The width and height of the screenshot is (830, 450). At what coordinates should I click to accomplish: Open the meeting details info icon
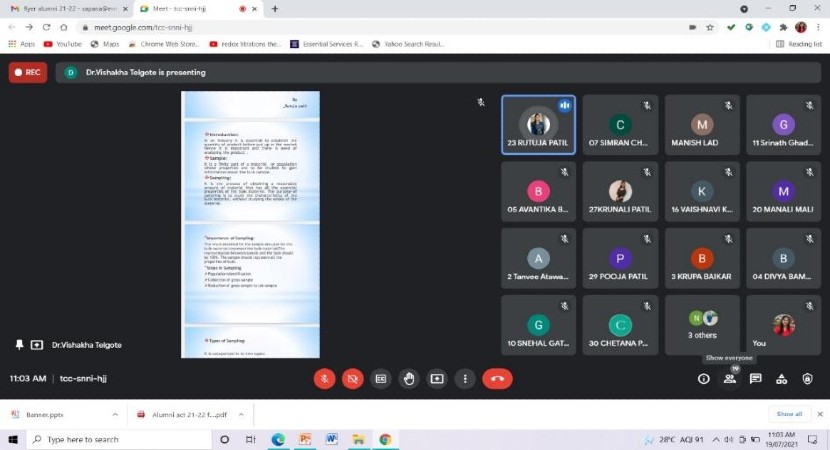coord(704,379)
